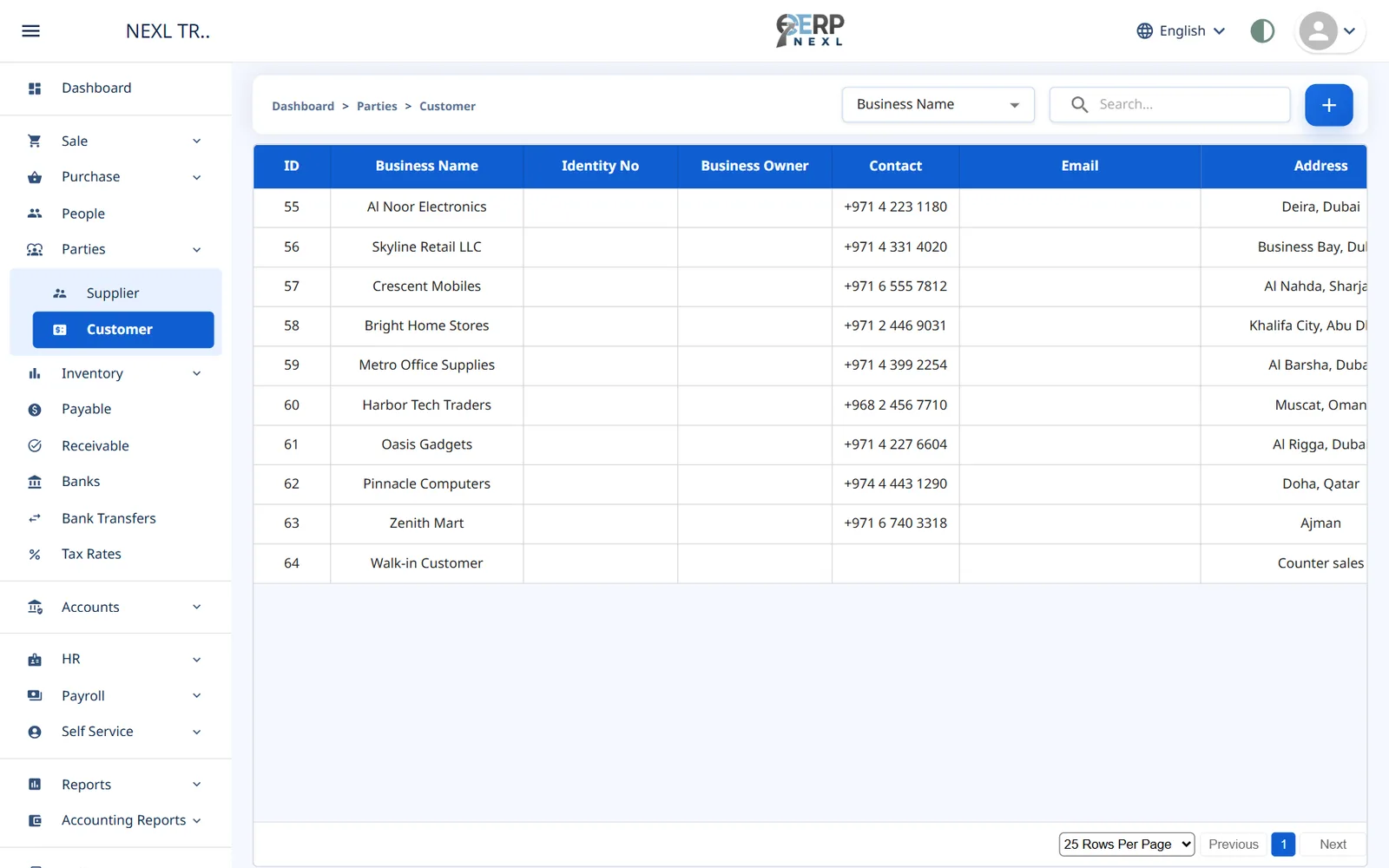Screen dimensions: 1389x868
Task: Click the Business Name column header
Action: (x=426, y=166)
